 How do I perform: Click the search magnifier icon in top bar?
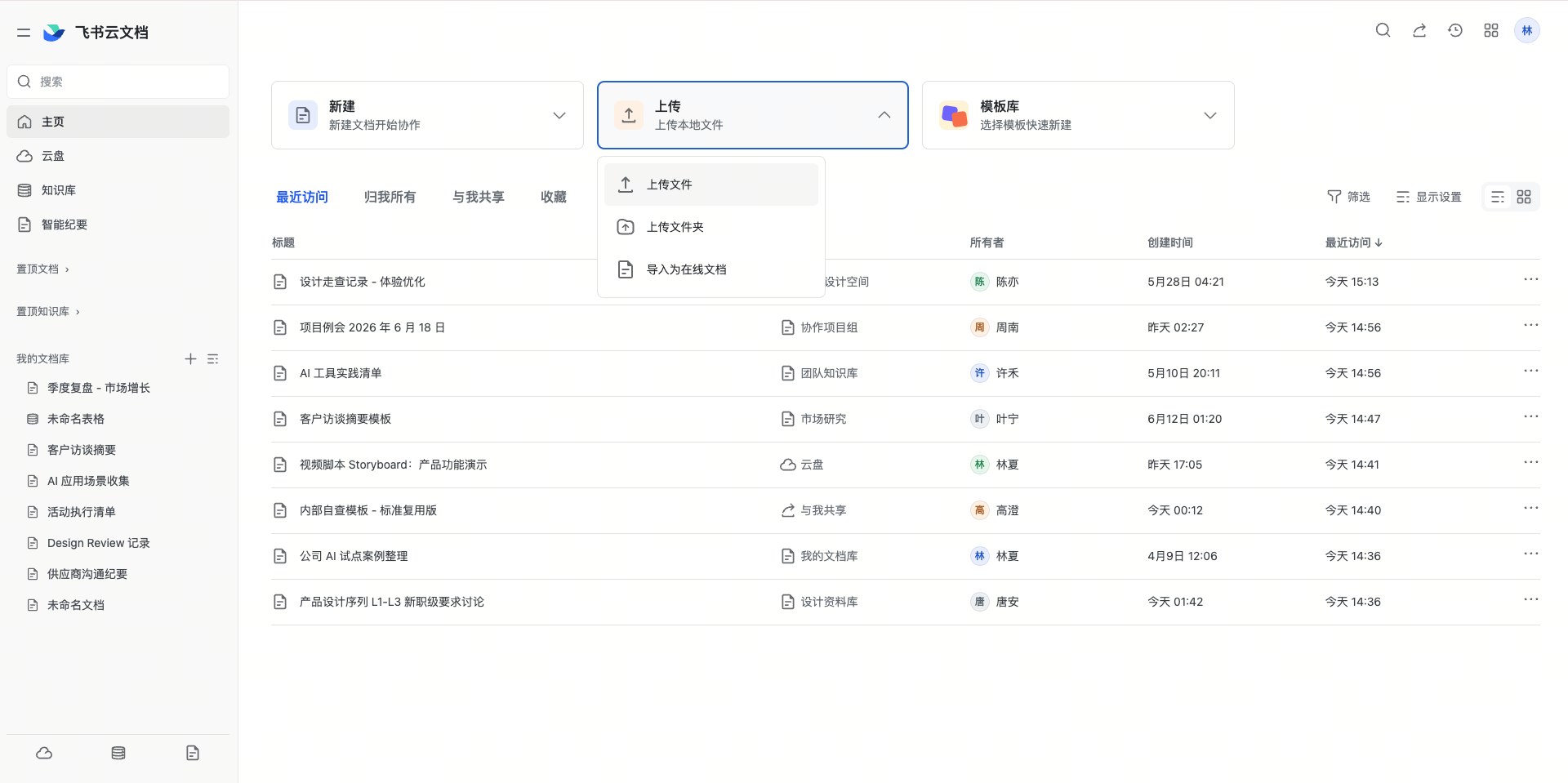click(1383, 30)
